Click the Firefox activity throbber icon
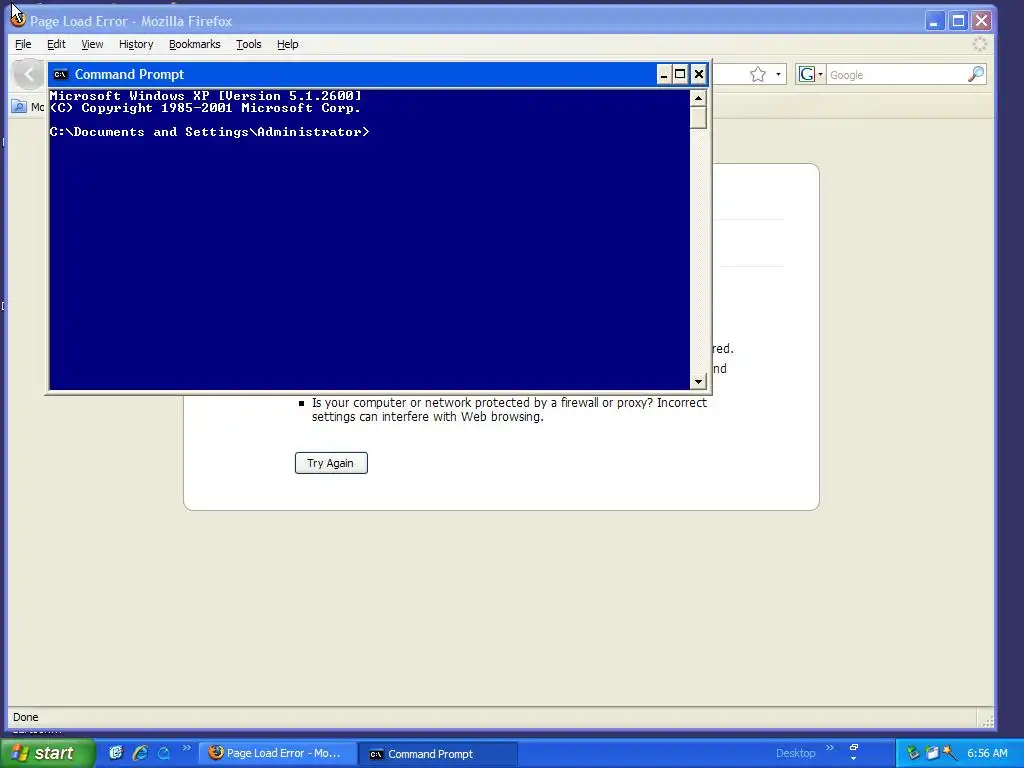The height and width of the screenshot is (768, 1024). pos(980,44)
